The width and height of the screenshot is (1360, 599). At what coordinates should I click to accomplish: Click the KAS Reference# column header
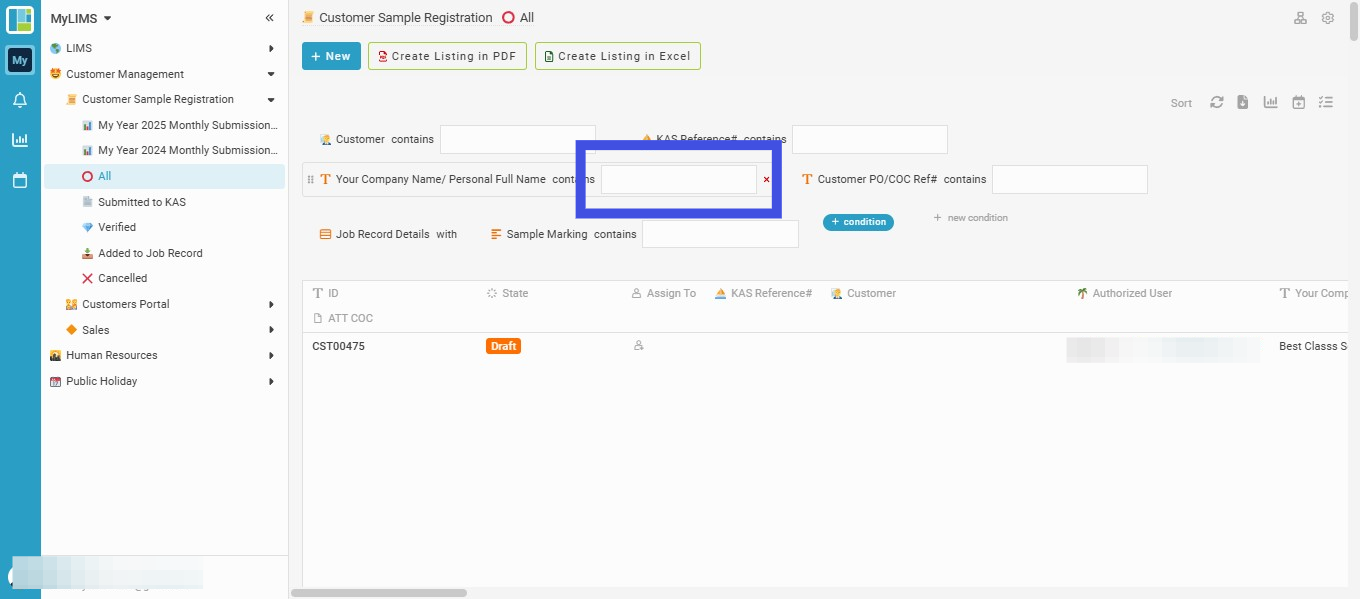tap(764, 293)
